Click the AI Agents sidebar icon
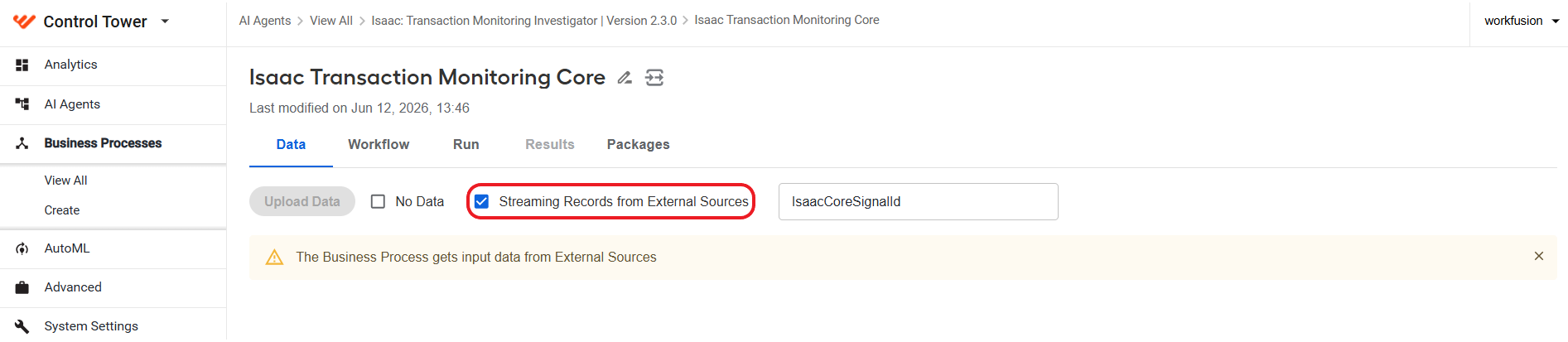The width and height of the screenshot is (1568, 342). click(22, 104)
